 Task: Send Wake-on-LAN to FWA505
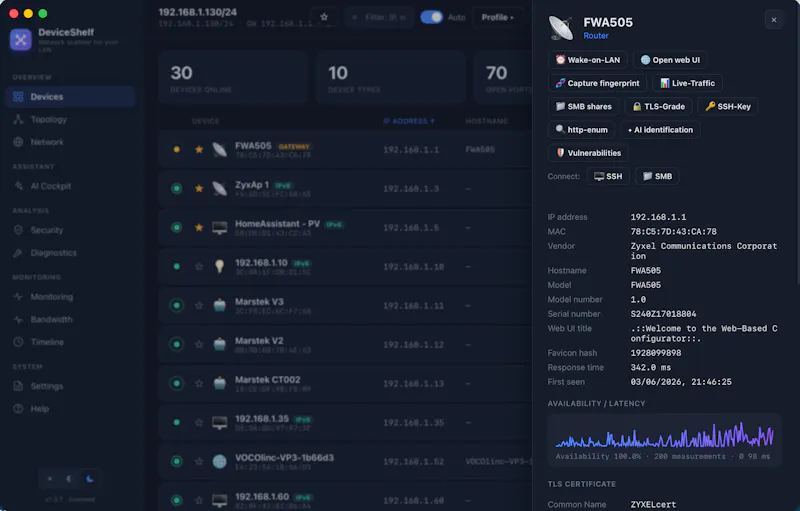click(588, 60)
